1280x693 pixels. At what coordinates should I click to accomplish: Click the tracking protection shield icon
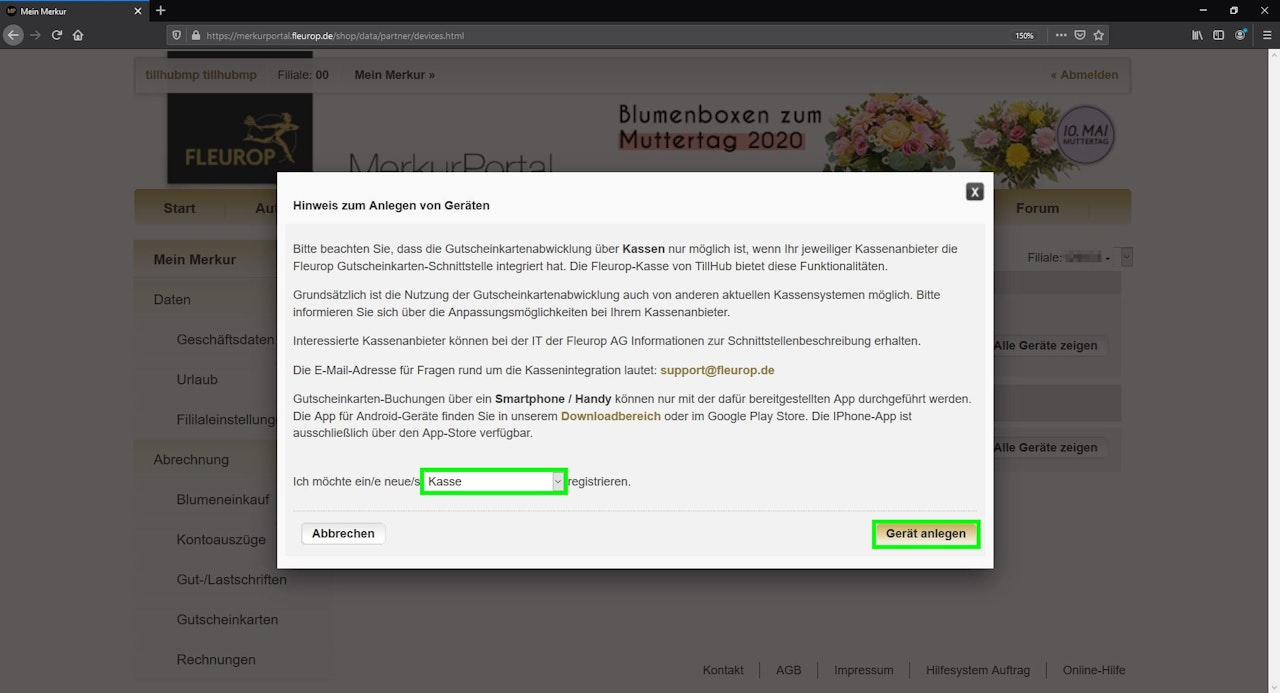(x=177, y=35)
